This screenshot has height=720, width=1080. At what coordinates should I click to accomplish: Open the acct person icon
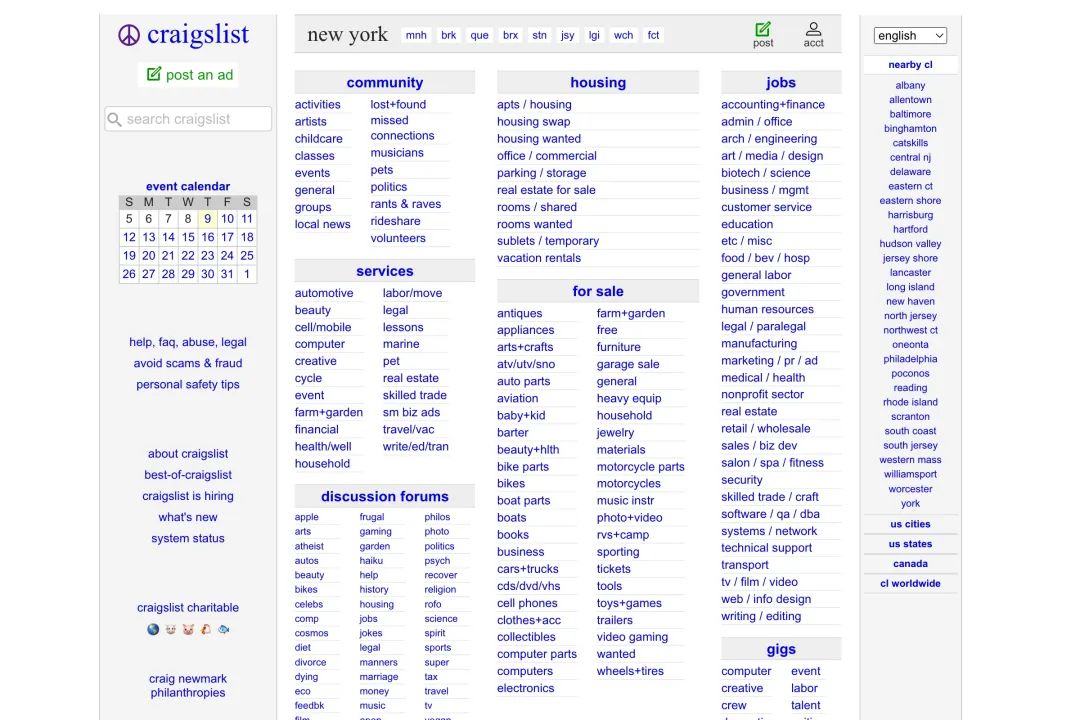pos(813,29)
